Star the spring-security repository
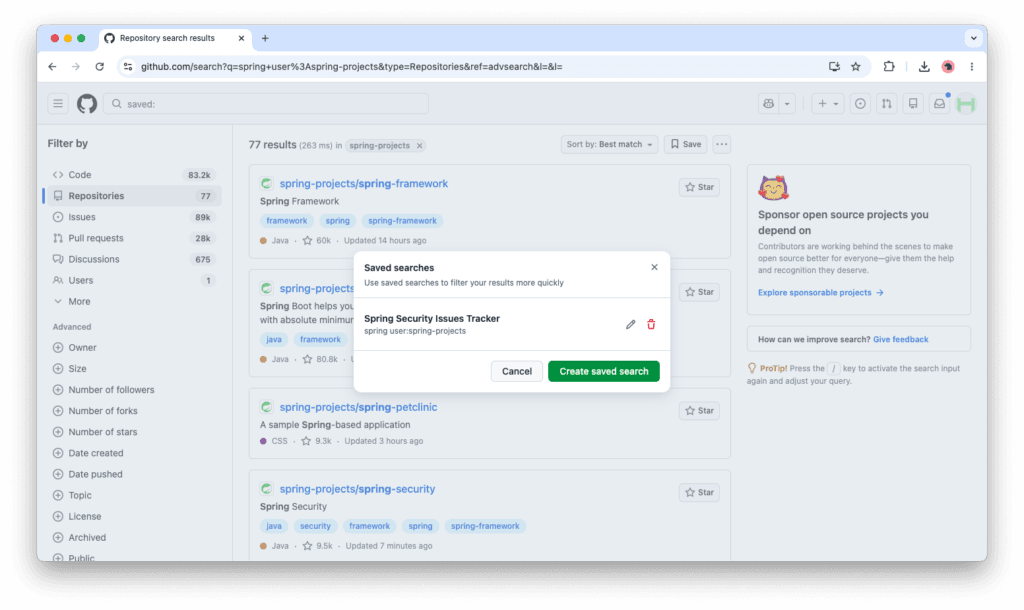This screenshot has height=610, width=1024. click(699, 492)
